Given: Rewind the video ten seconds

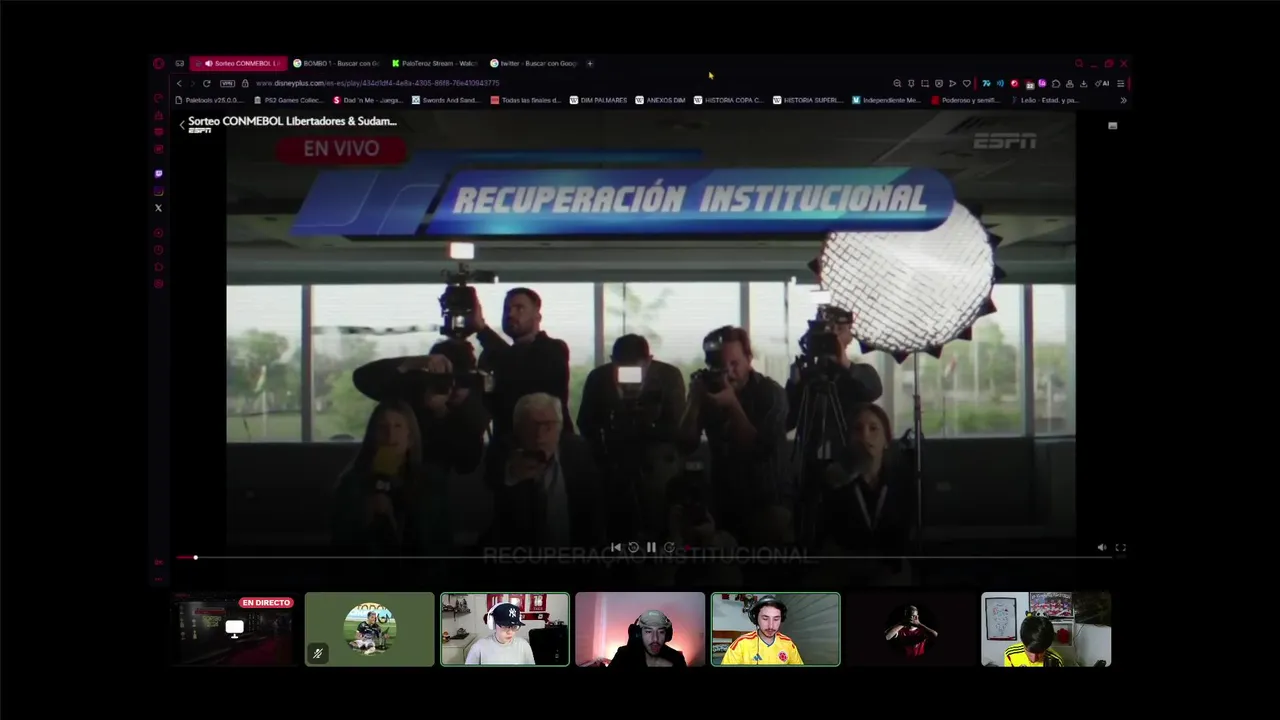Looking at the screenshot, I should coord(633,547).
